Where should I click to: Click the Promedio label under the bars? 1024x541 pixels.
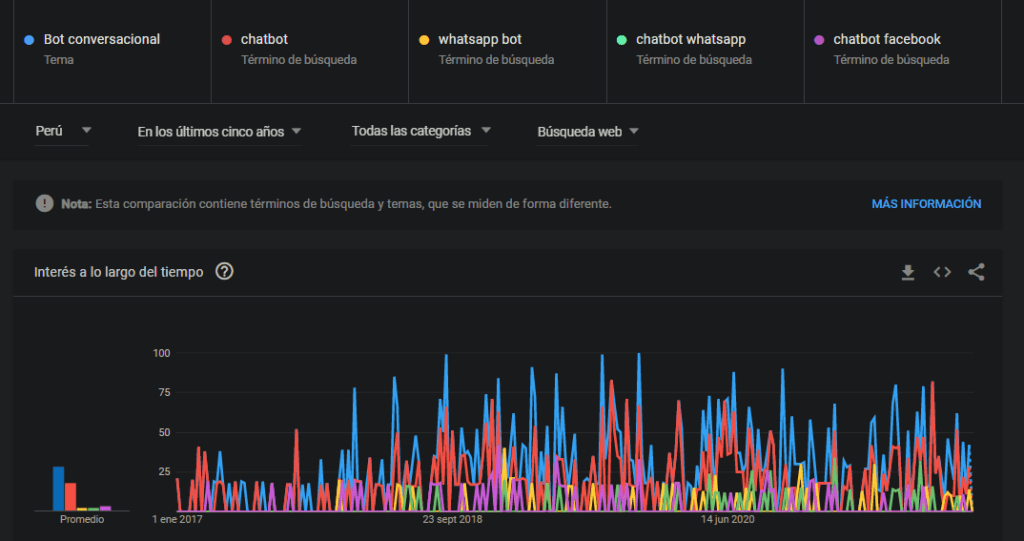pos(82,519)
